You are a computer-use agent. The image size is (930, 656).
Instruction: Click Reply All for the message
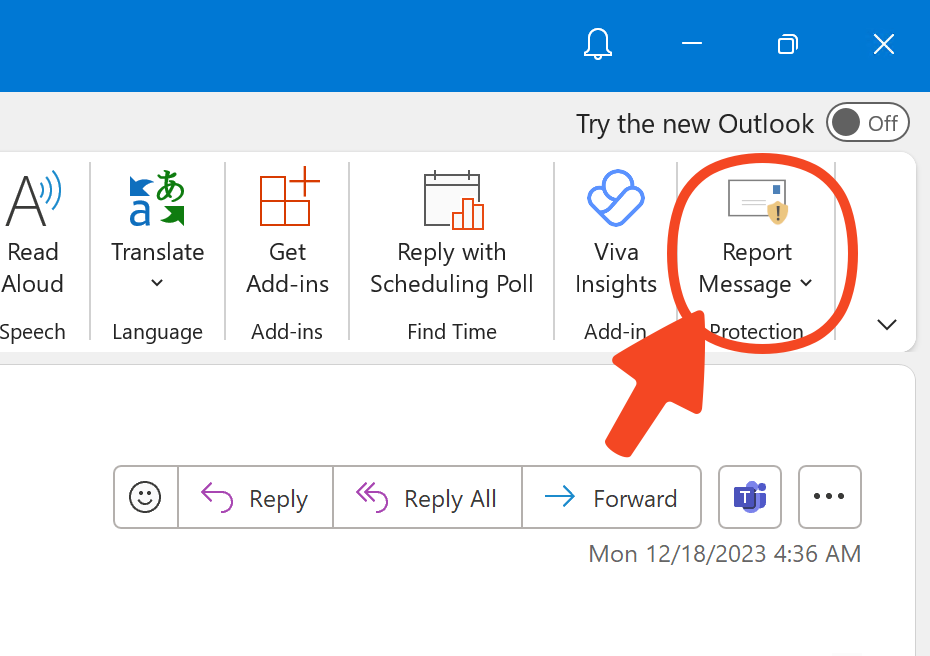pyautogui.click(x=427, y=497)
